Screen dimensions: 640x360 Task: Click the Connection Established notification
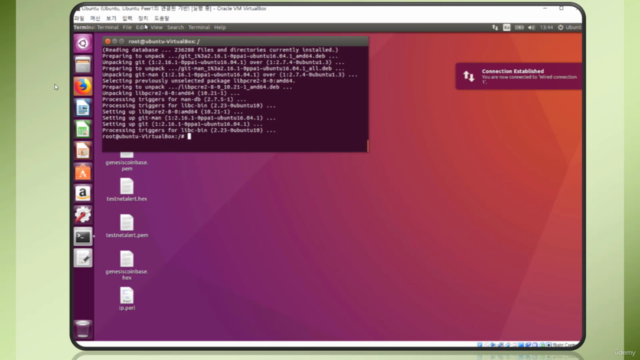(519, 76)
